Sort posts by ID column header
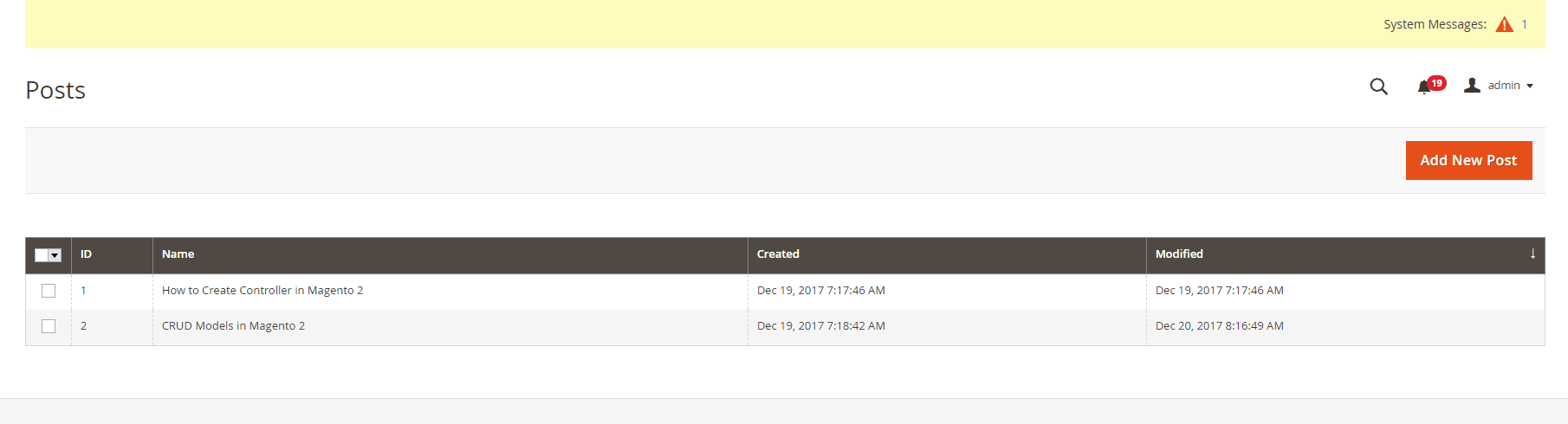 click(86, 254)
